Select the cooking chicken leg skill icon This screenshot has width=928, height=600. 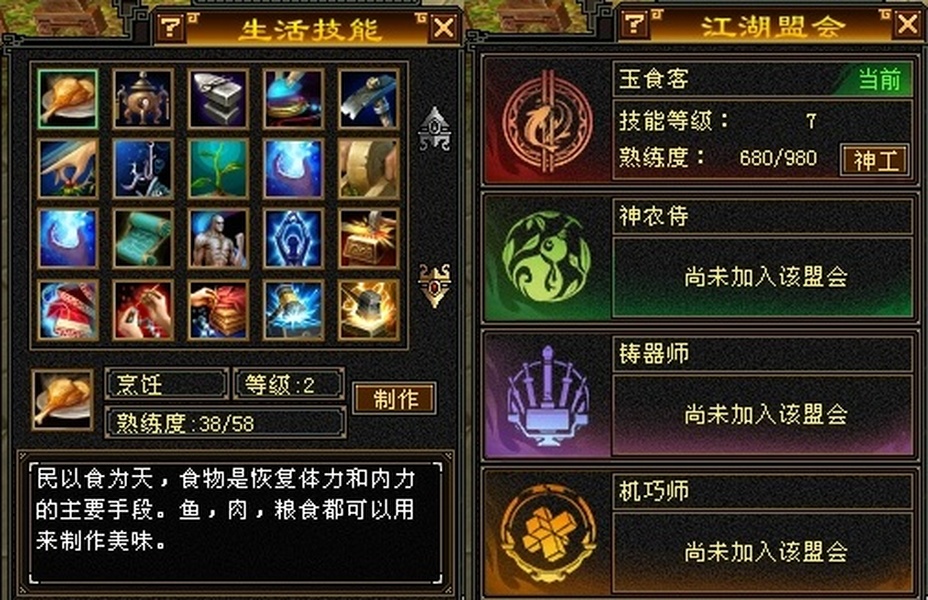coord(67,99)
